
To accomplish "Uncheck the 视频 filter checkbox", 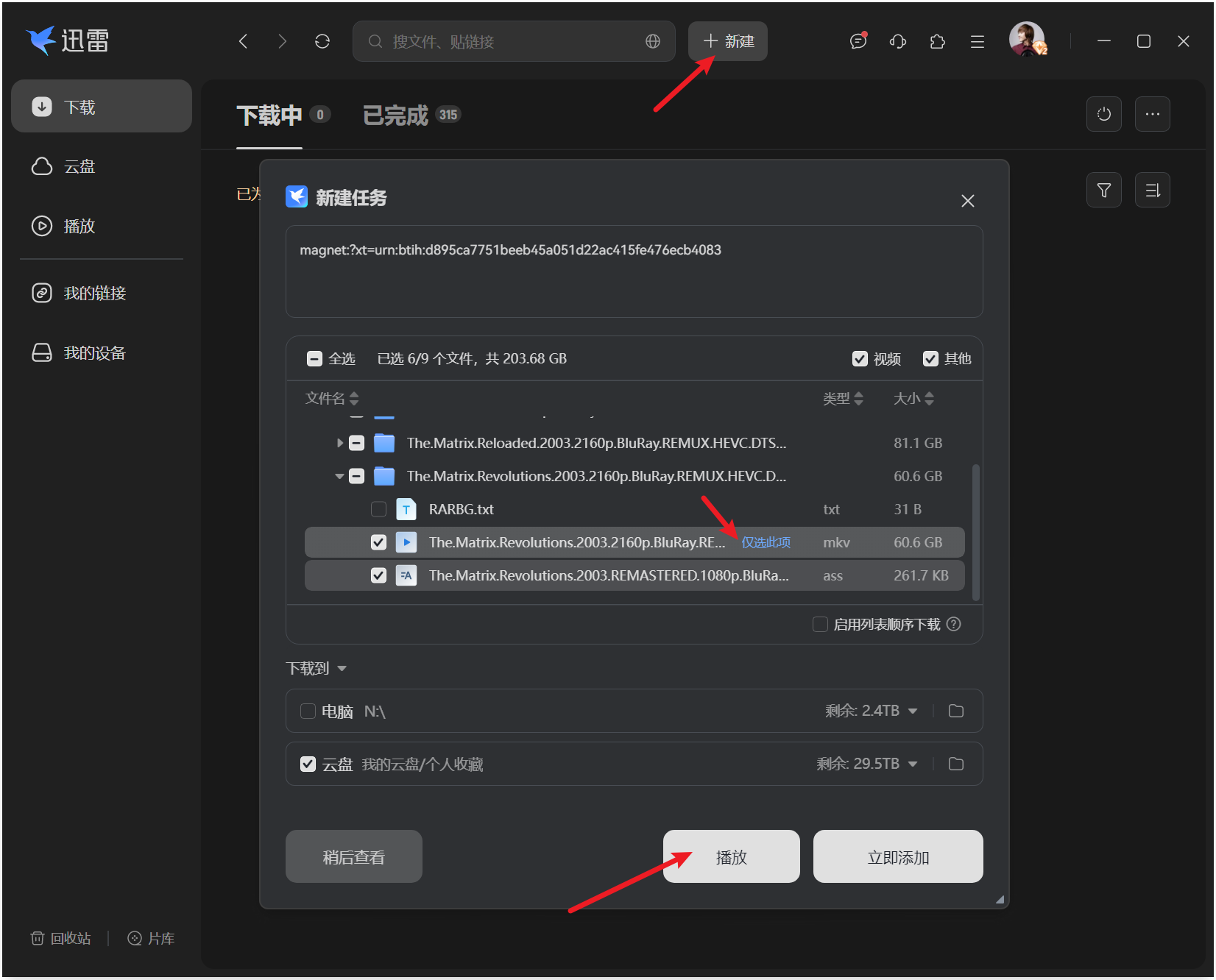I will click(860, 358).
